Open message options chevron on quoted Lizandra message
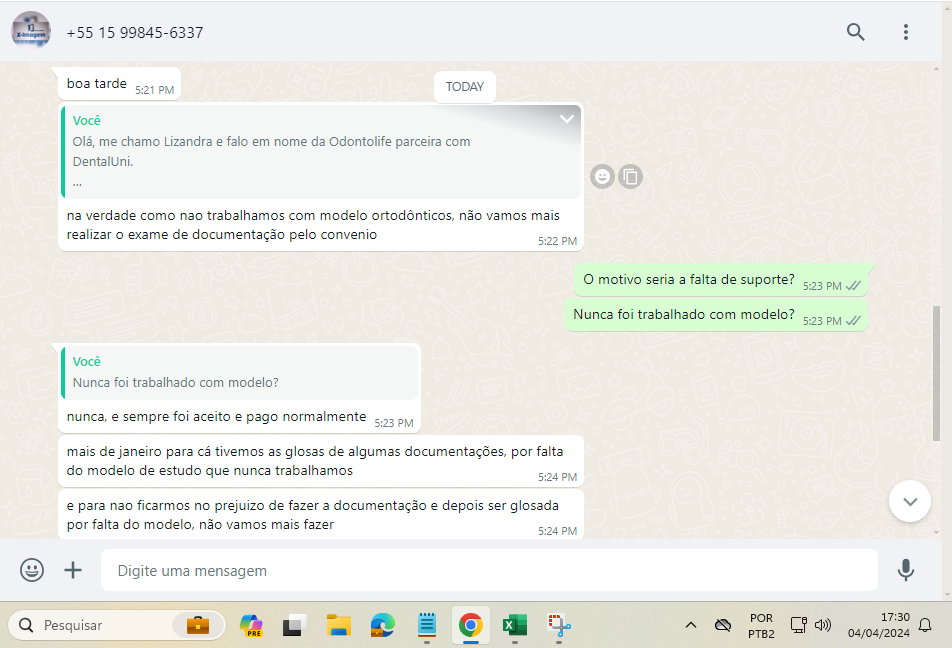952x648 pixels. pos(566,118)
